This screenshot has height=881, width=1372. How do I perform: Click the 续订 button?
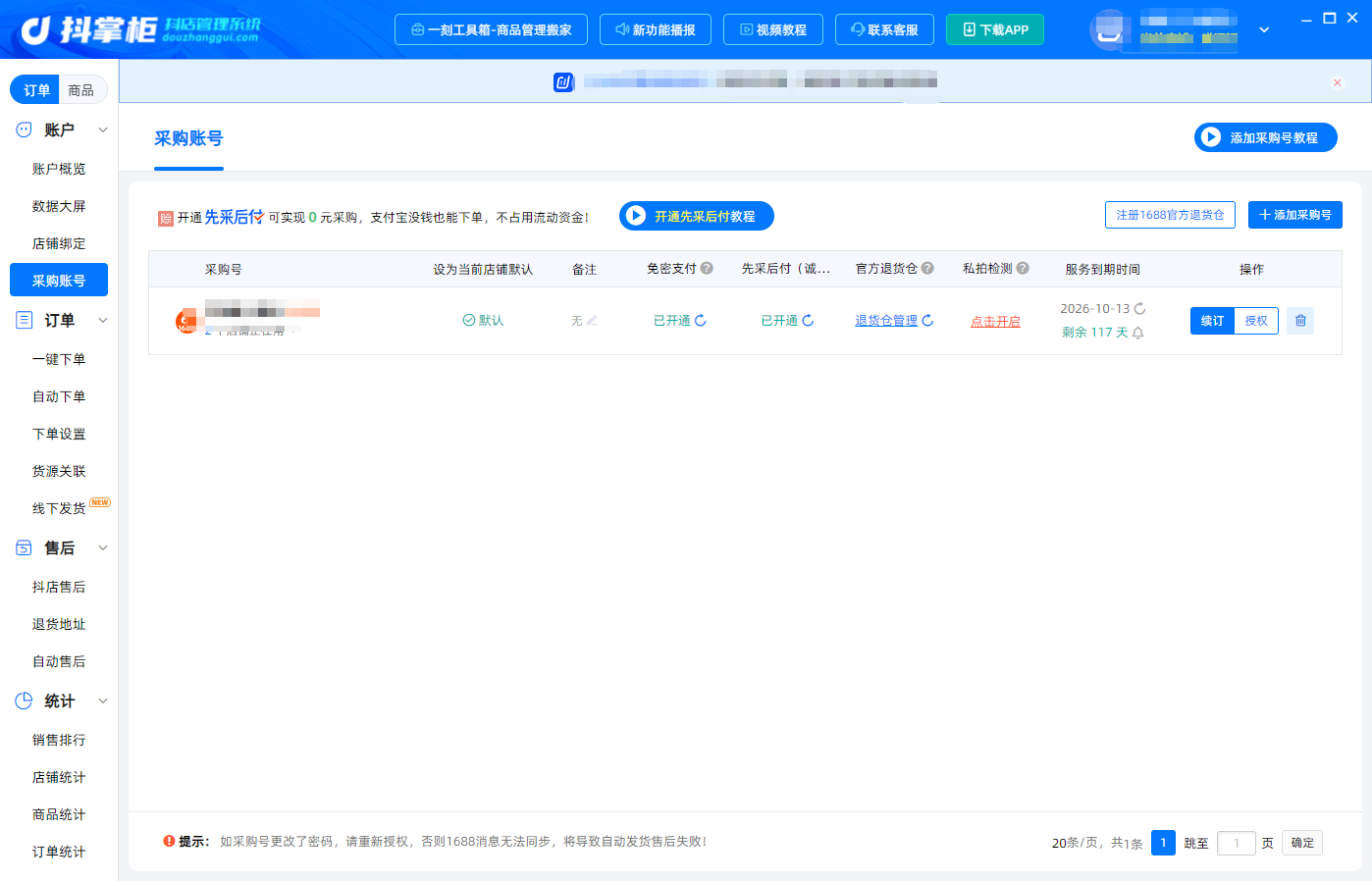coord(1212,321)
